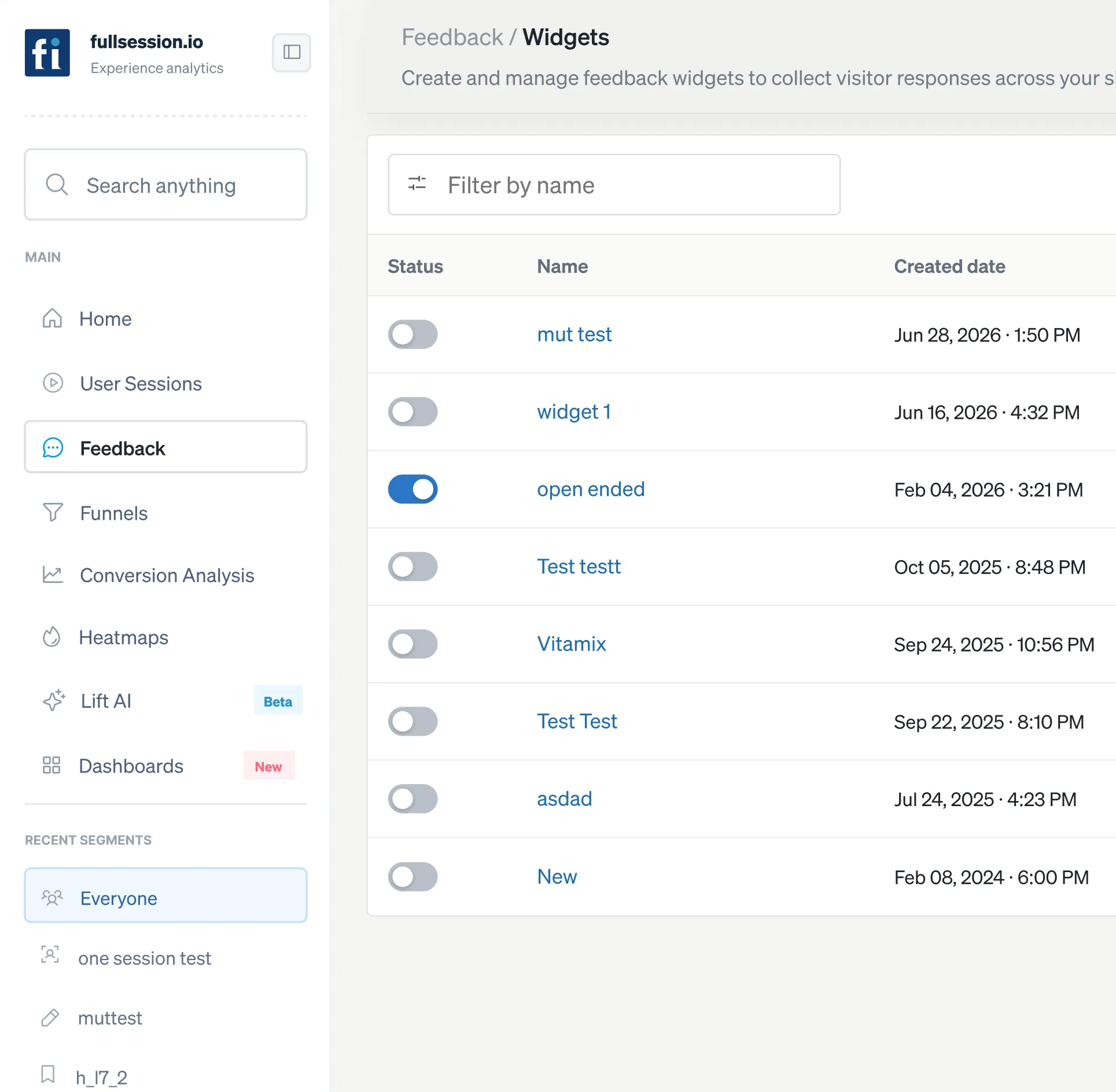Click the Name column header

coord(562,266)
